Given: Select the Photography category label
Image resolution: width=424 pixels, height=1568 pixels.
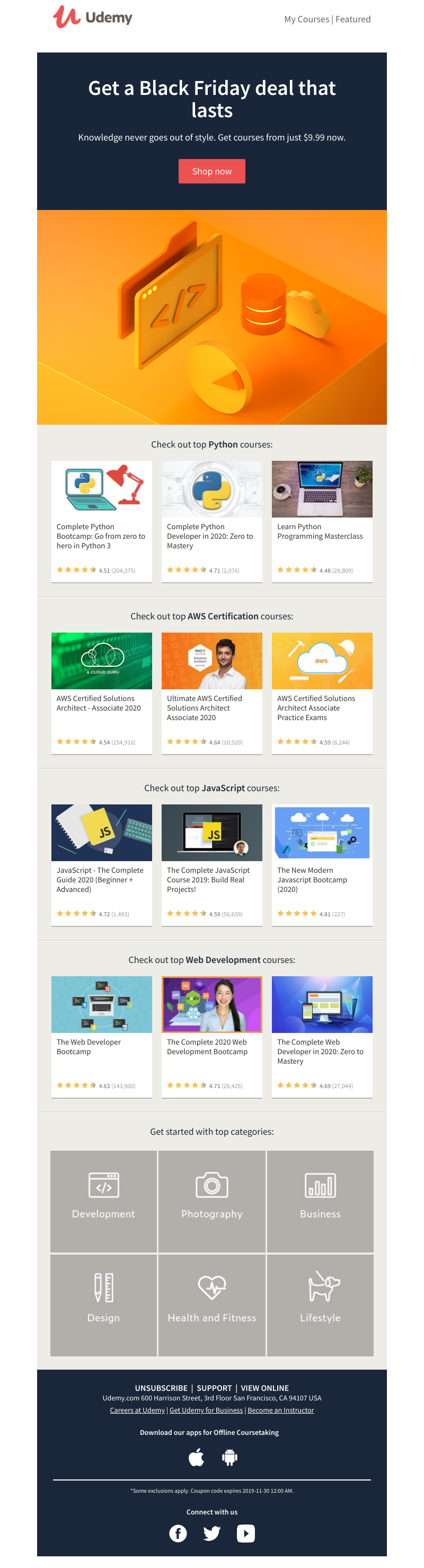Looking at the screenshot, I should coord(211,1213).
